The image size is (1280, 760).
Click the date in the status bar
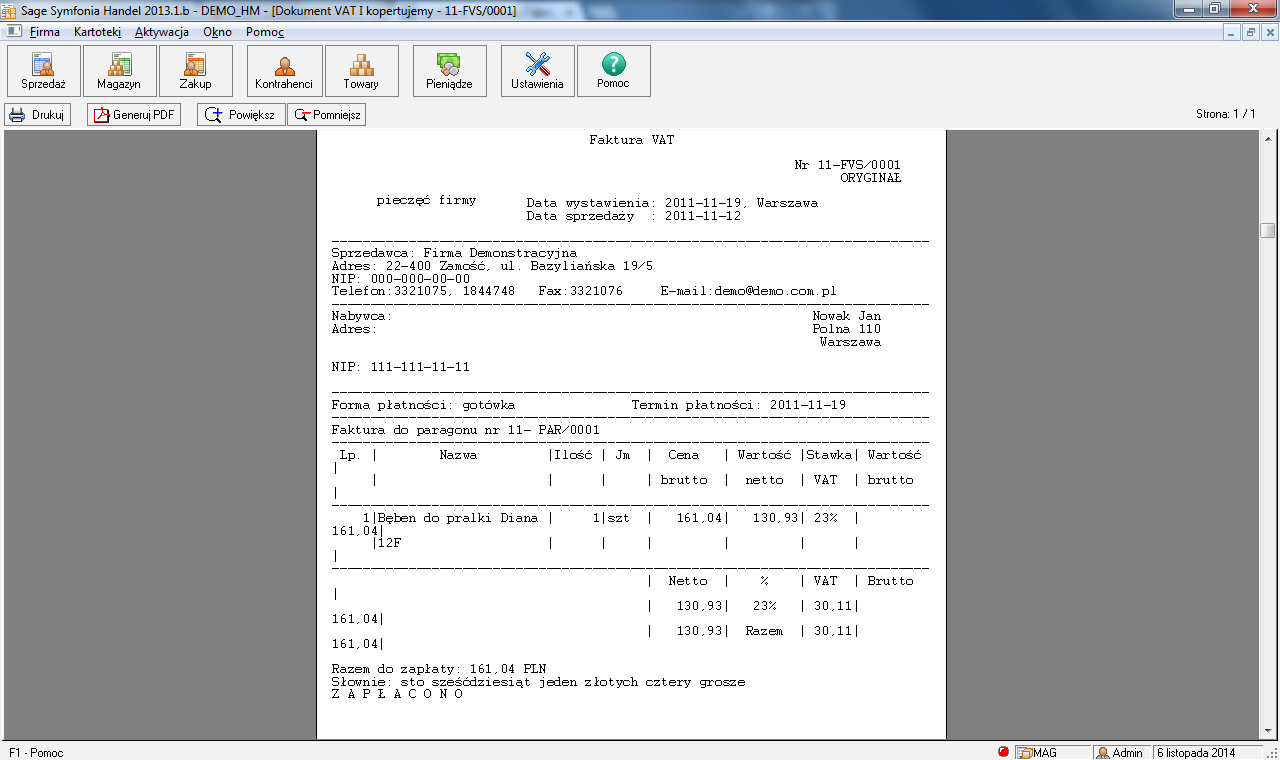coord(1196,752)
